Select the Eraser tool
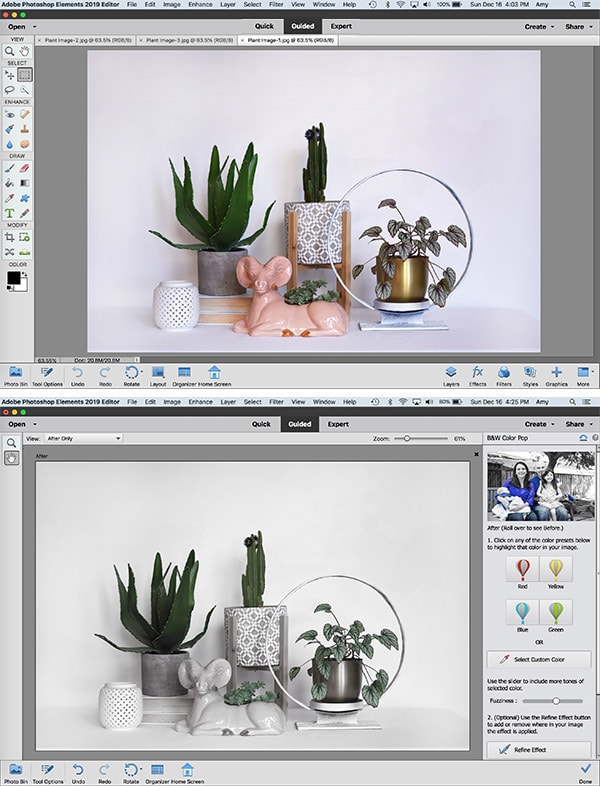600x786 pixels. tap(24, 168)
